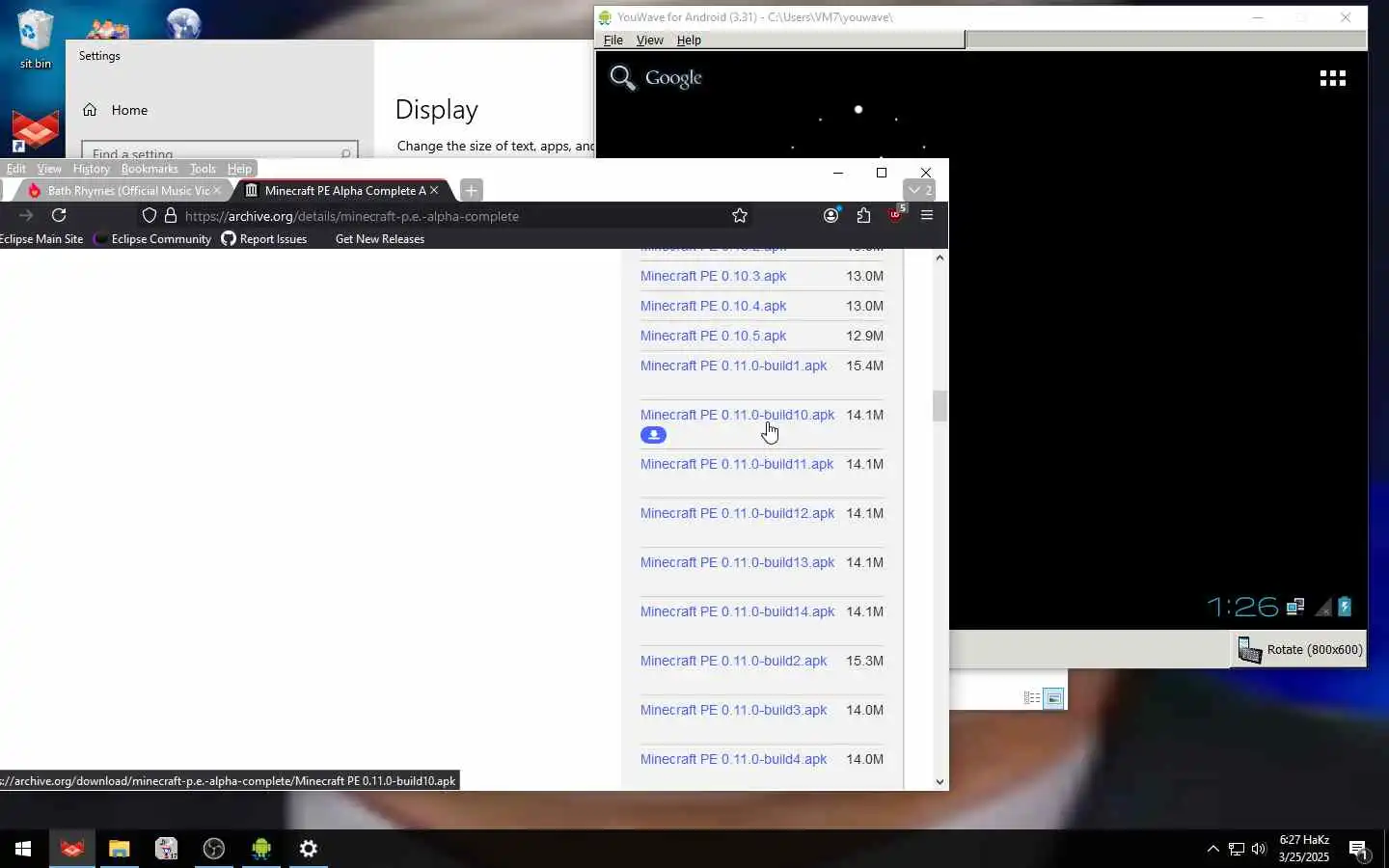
Task: Switch to the details list view icon
Action: coord(1031,698)
